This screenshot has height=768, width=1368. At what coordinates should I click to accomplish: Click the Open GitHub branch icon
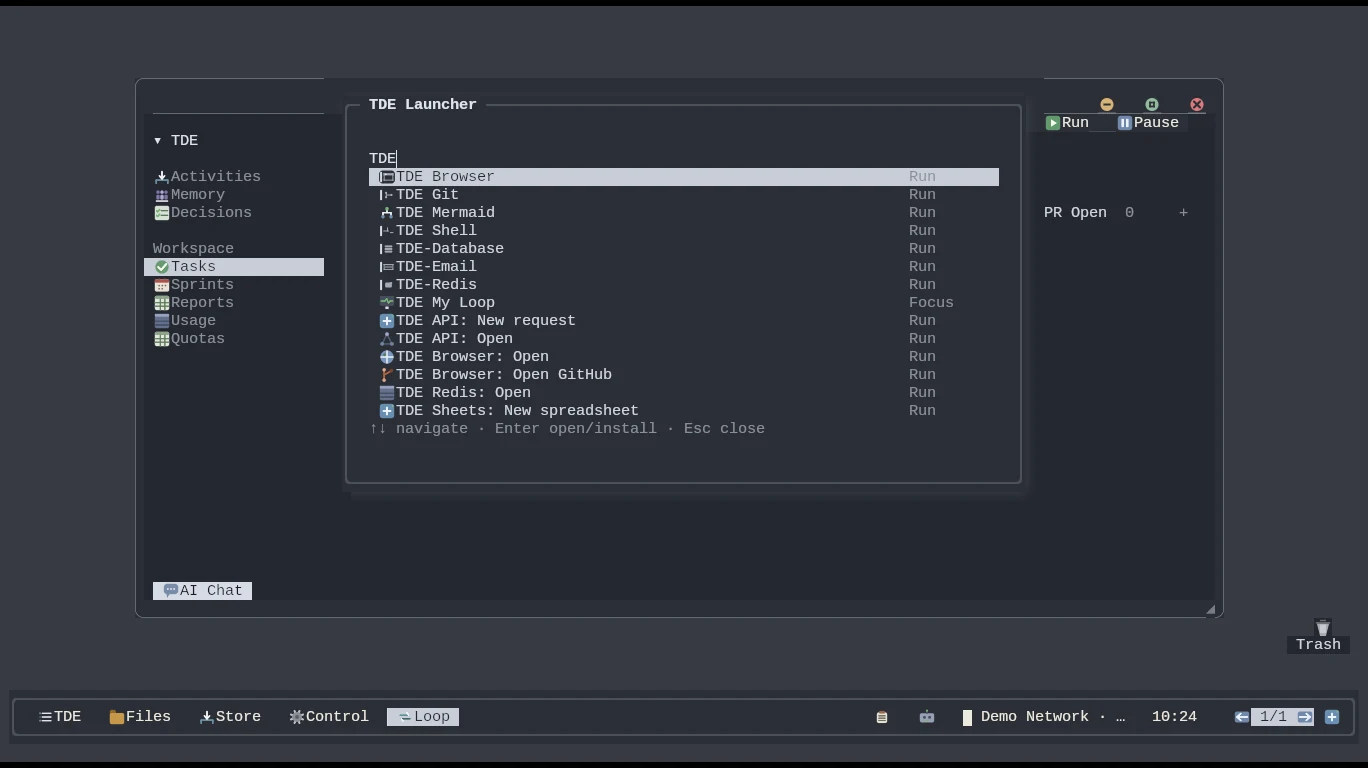point(387,375)
